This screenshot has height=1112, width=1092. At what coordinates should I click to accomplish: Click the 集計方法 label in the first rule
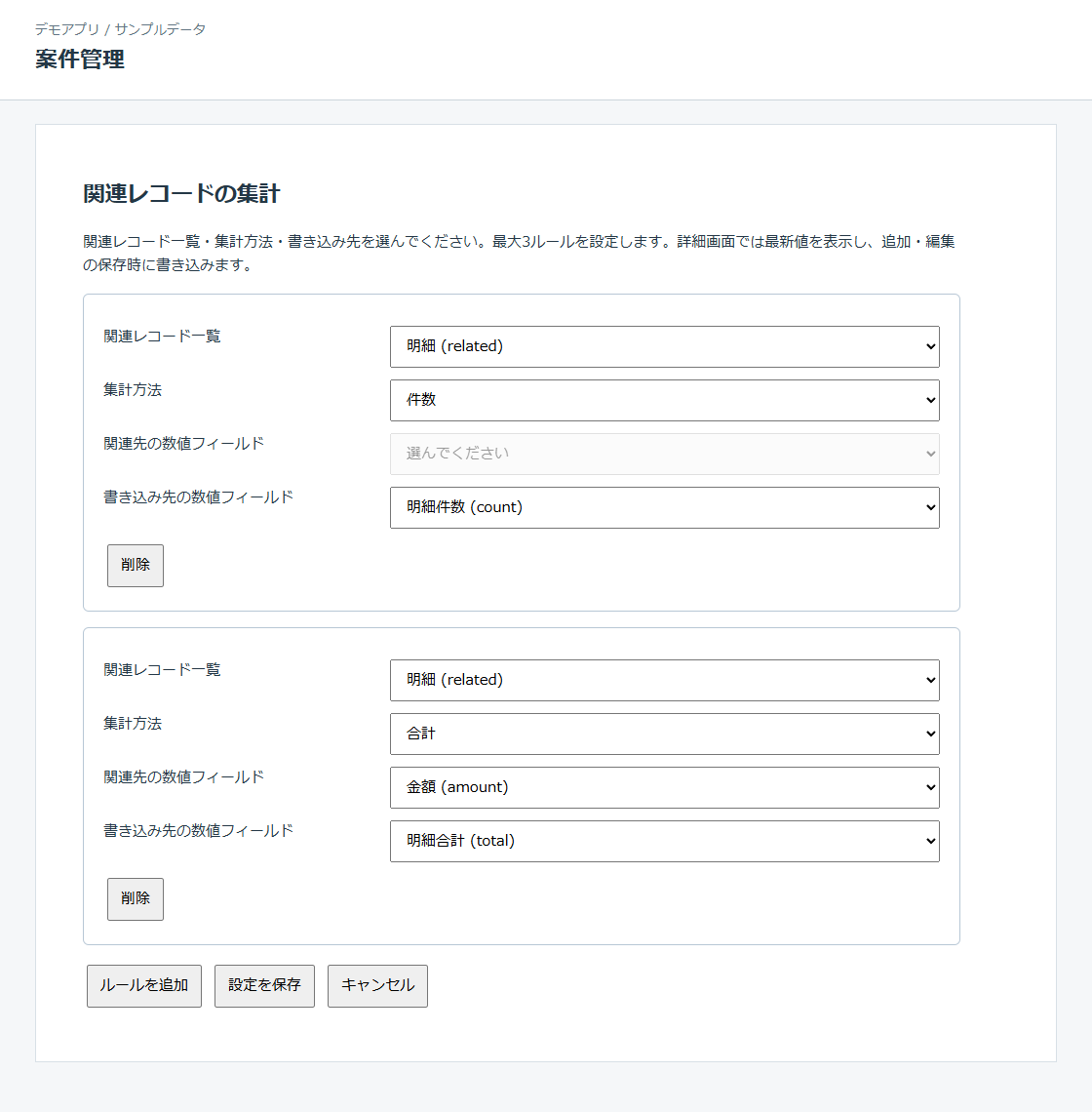133,389
